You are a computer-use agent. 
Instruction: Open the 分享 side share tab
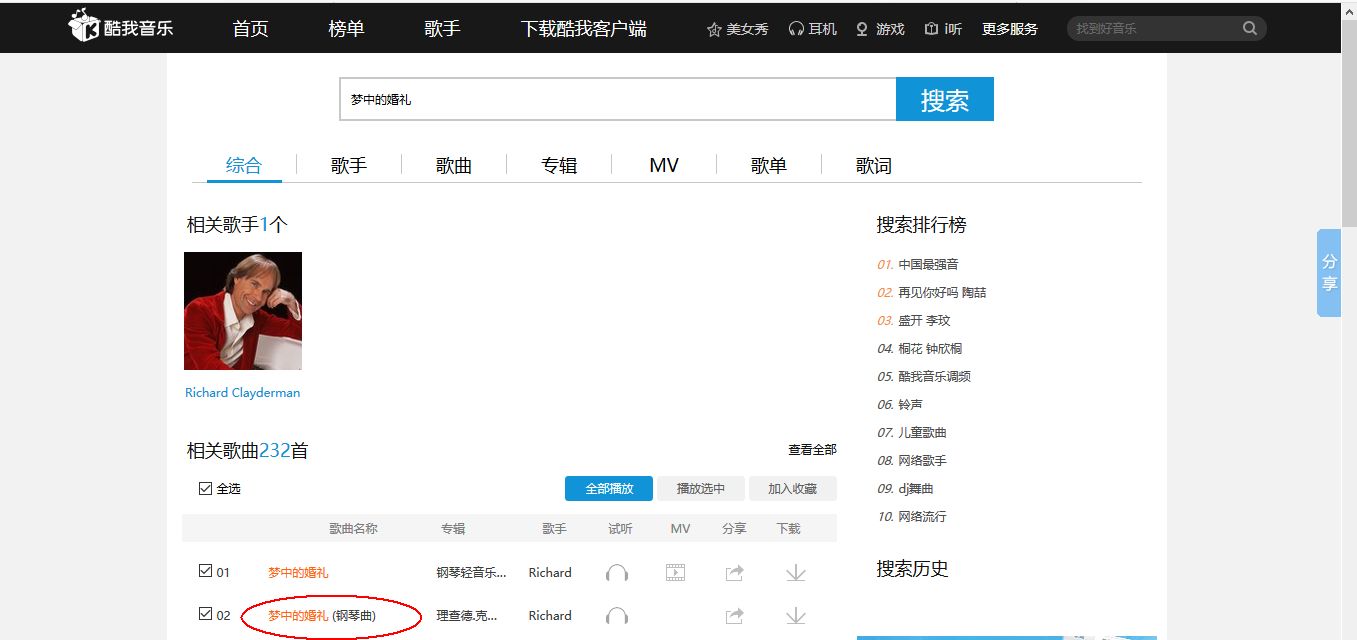1329,273
